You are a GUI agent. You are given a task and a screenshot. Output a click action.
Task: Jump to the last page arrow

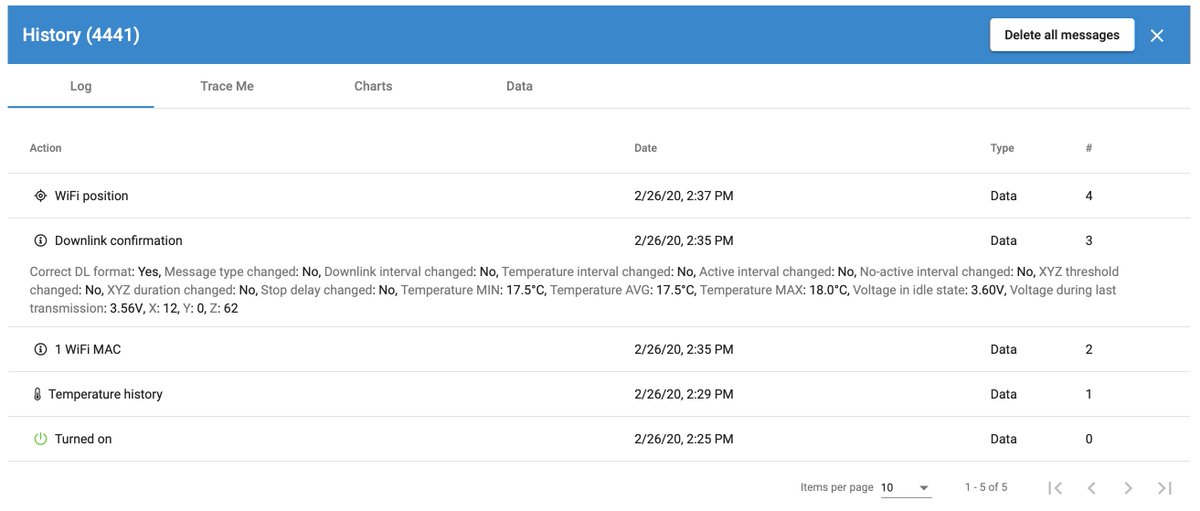[x=1164, y=488]
